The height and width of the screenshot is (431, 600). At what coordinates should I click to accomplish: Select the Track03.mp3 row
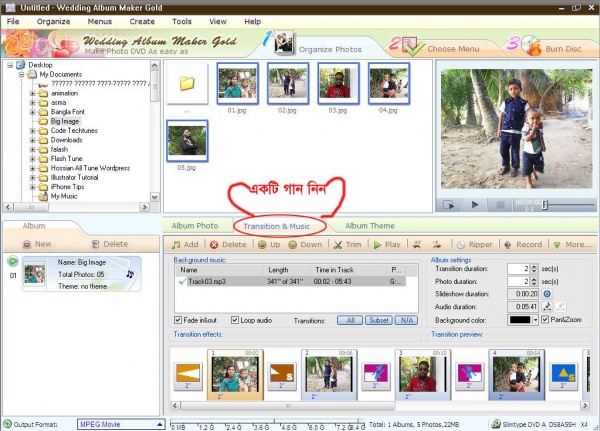(291, 282)
